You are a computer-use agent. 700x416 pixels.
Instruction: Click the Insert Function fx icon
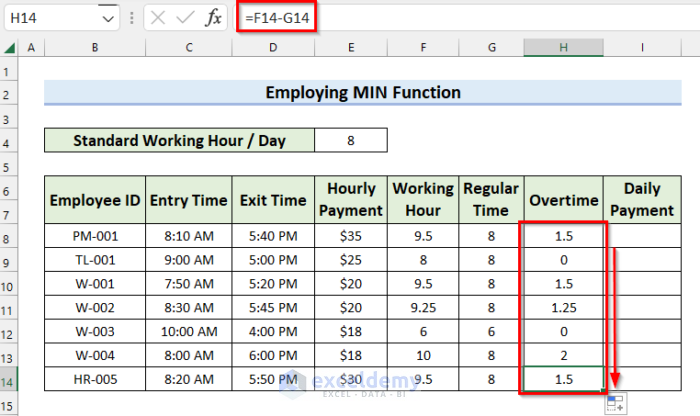click(x=213, y=18)
